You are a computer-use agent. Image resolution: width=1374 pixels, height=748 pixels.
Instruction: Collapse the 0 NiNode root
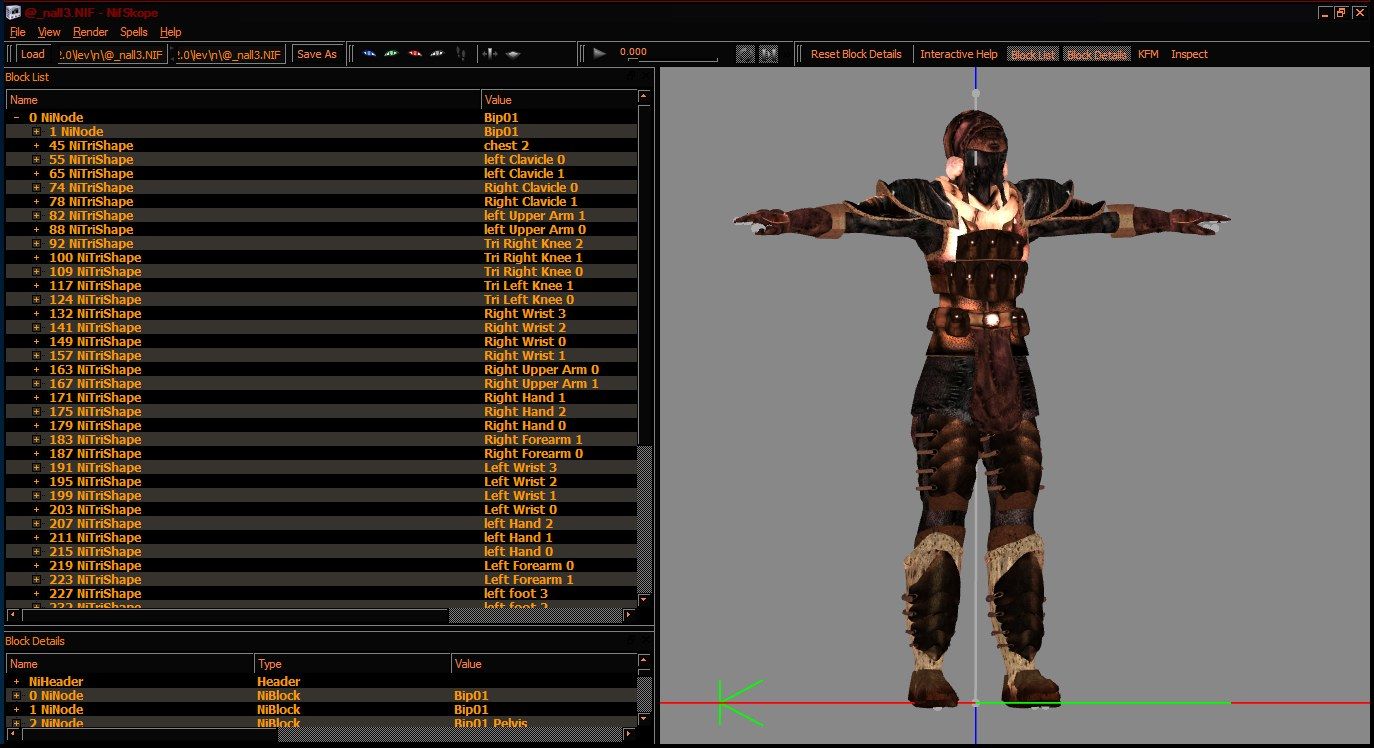[16, 118]
